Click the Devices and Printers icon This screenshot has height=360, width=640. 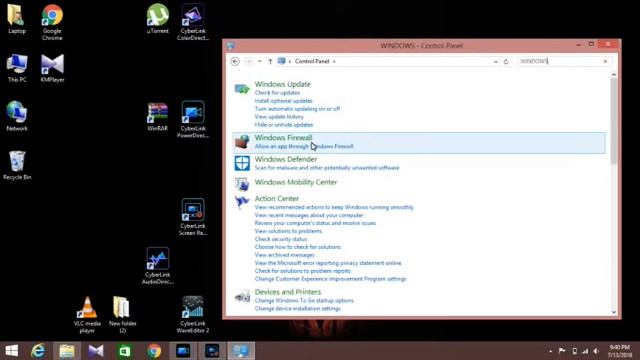point(242,296)
